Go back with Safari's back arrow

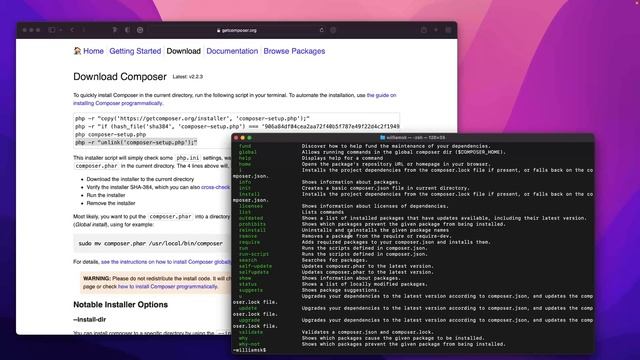[x=72, y=30]
